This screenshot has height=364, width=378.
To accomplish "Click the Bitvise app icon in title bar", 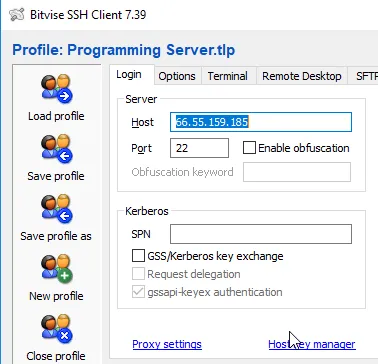I will coord(16,15).
